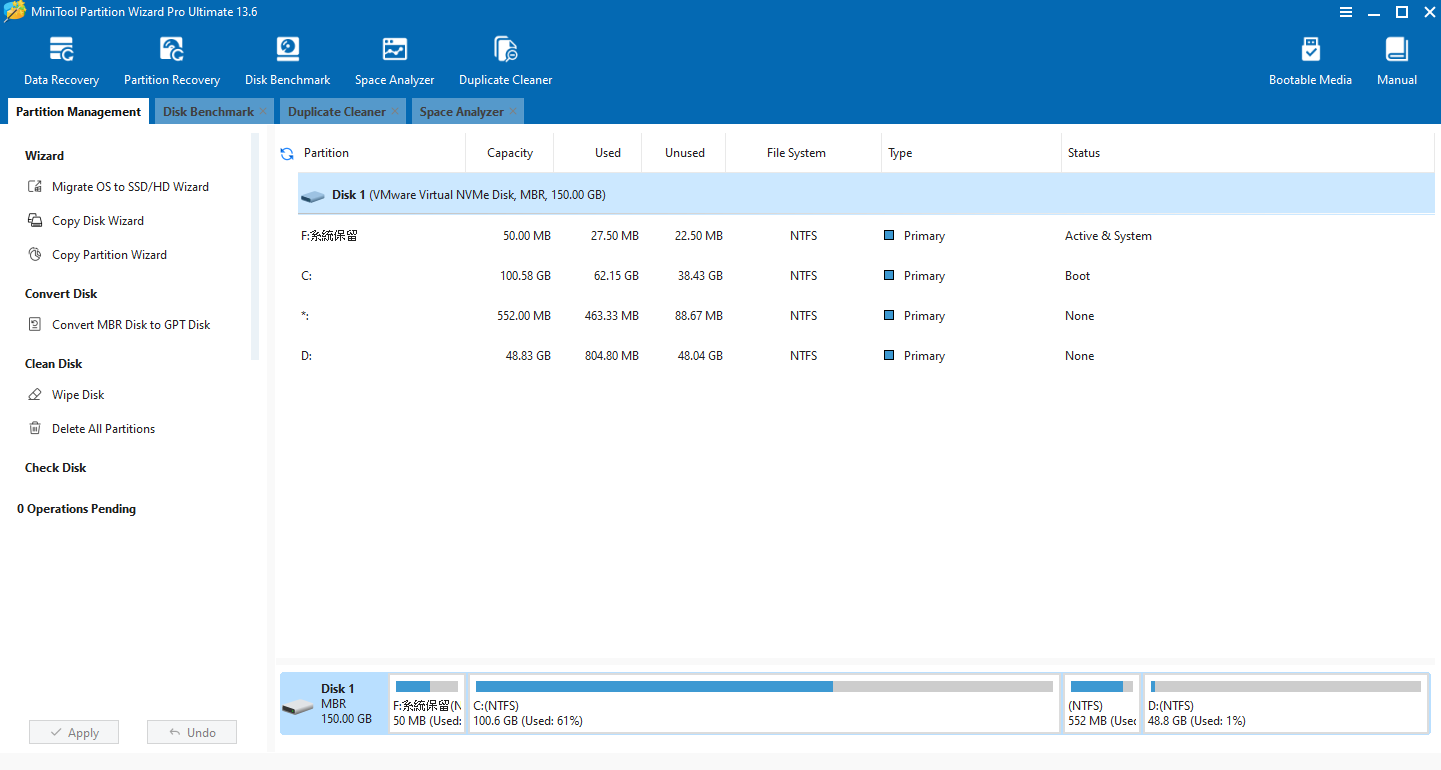This screenshot has width=1441, height=770.
Task: Select the C: partition row
Action: 866,276
